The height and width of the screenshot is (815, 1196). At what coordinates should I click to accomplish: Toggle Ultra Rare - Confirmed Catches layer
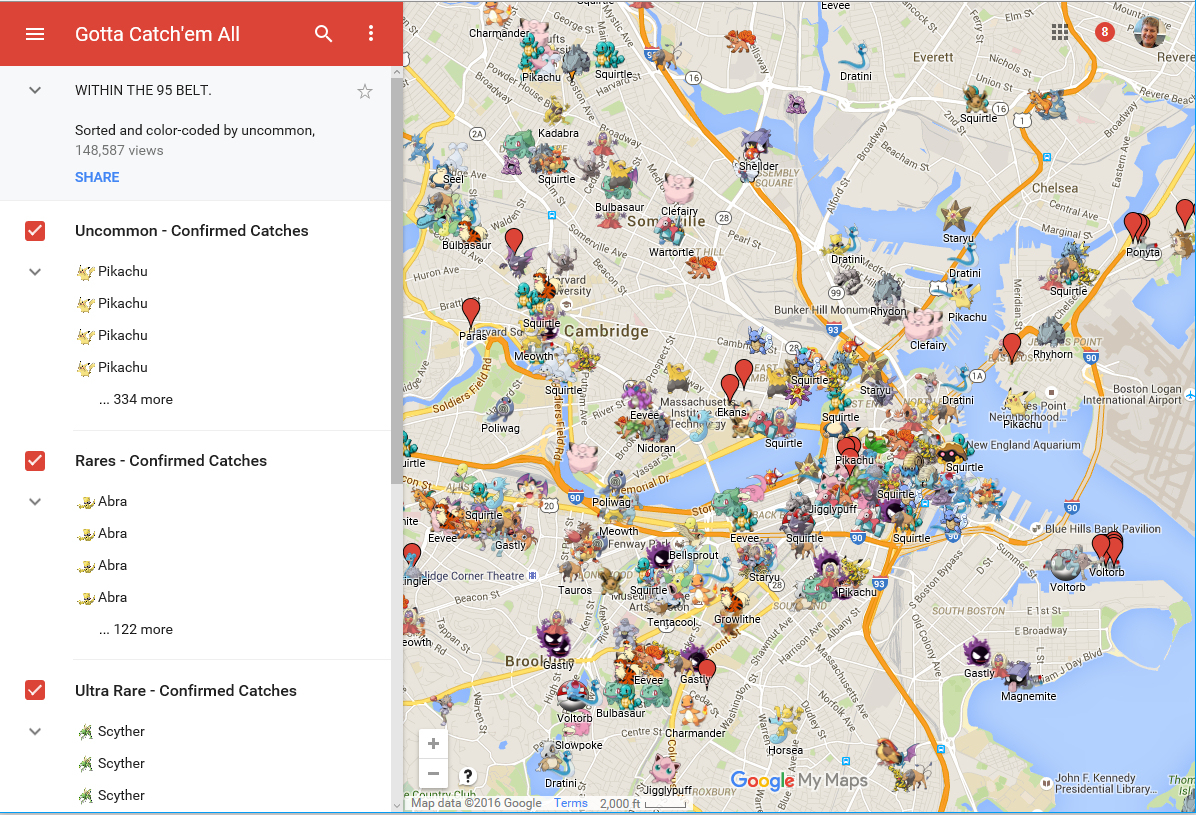point(35,691)
